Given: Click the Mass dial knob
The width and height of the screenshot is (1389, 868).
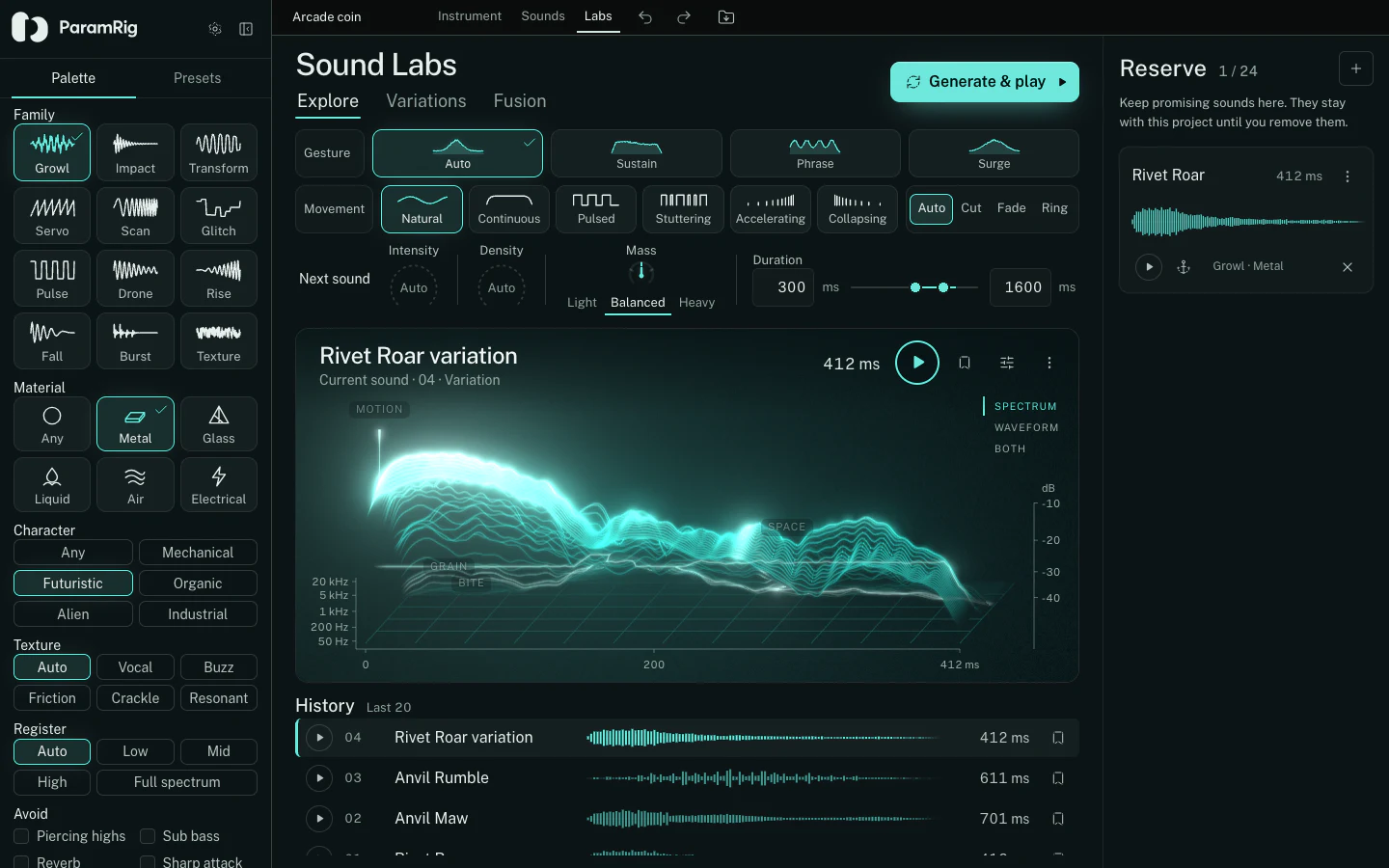Looking at the screenshot, I should pos(640,272).
